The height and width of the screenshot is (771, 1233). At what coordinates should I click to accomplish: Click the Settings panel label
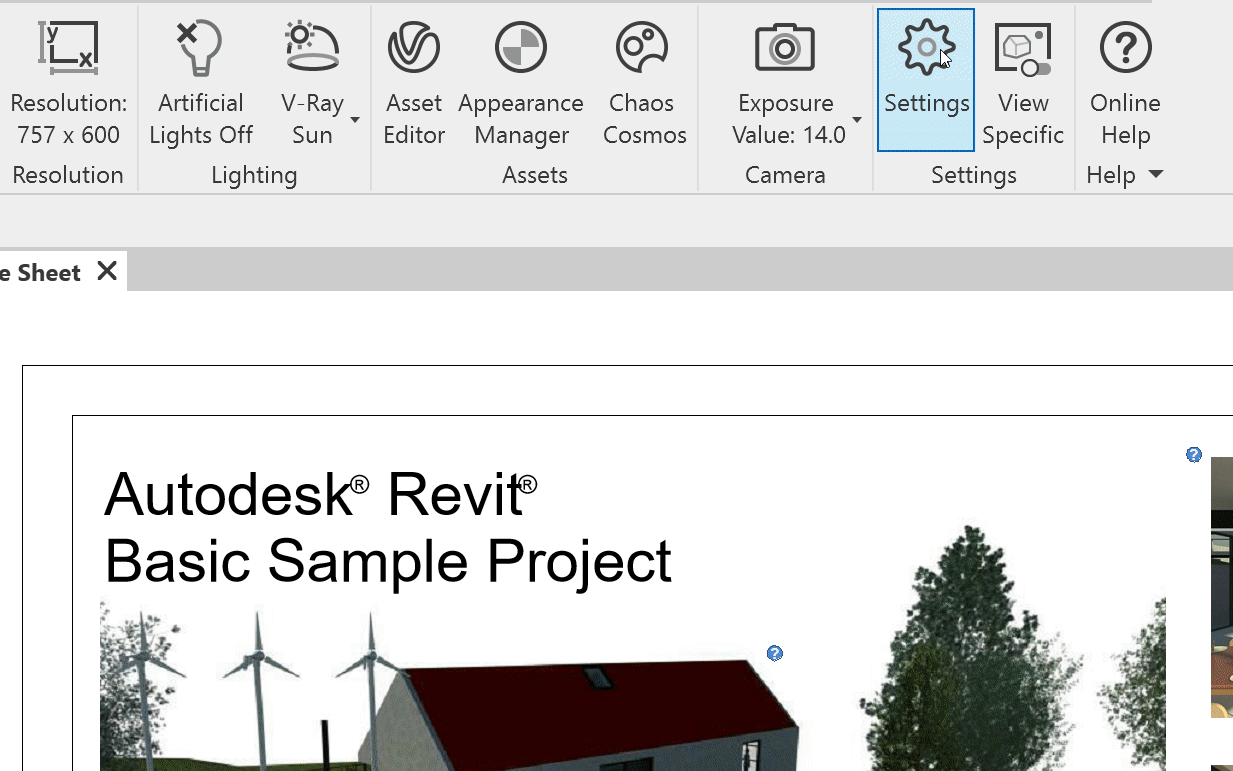(x=974, y=175)
